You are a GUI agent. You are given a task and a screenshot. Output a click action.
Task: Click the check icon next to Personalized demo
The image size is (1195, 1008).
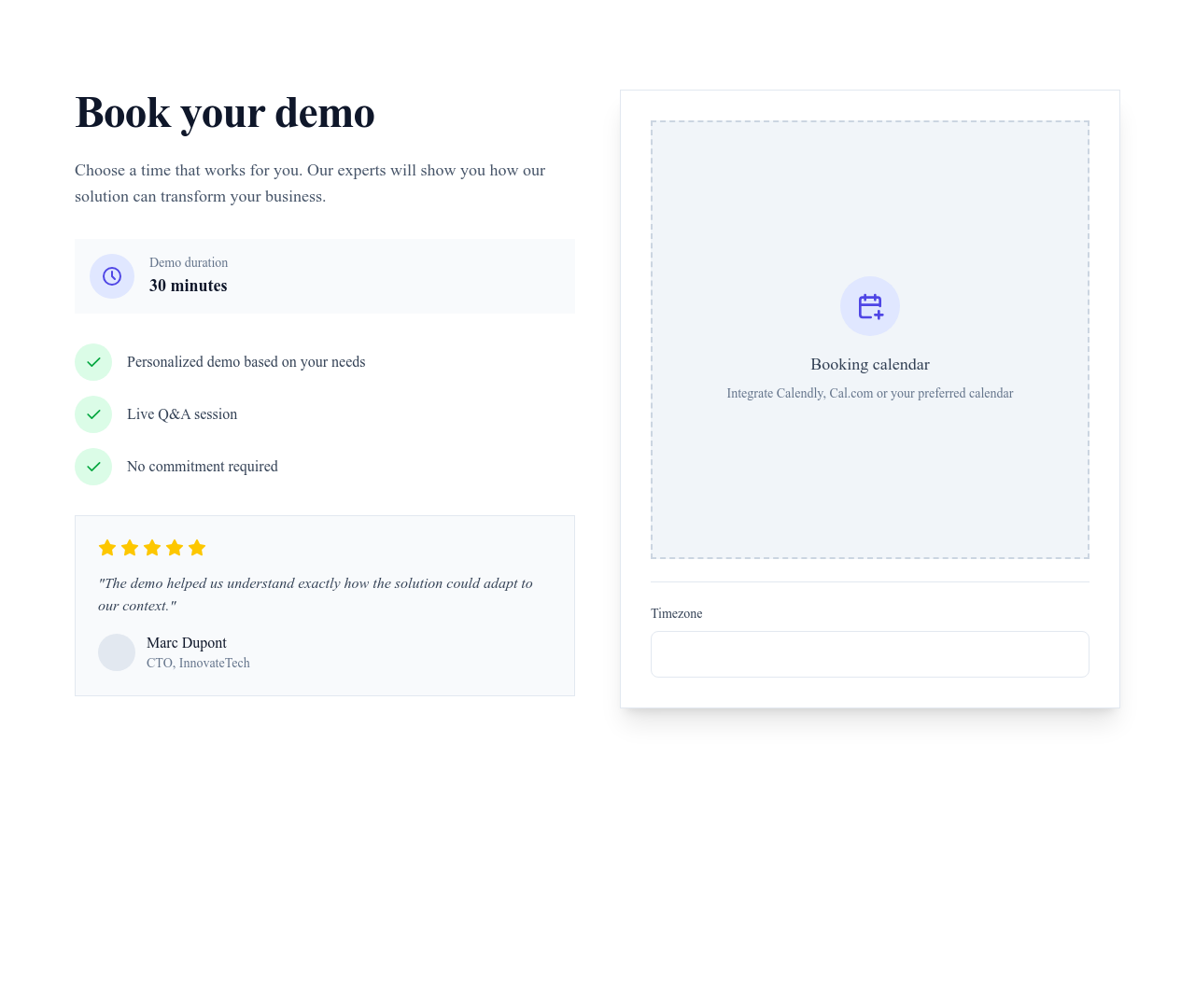[93, 362]
